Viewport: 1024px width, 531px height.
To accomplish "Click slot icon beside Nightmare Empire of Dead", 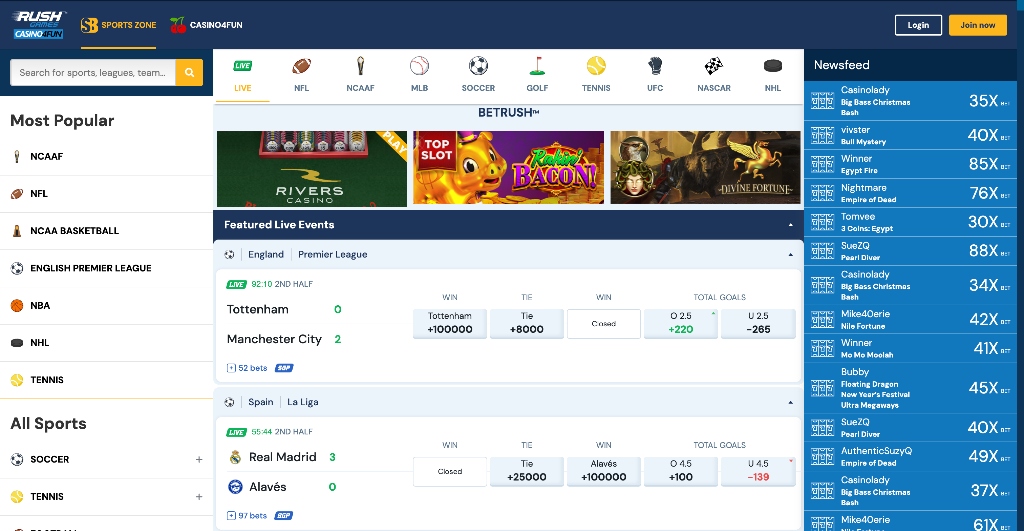I will pos(822,193).
